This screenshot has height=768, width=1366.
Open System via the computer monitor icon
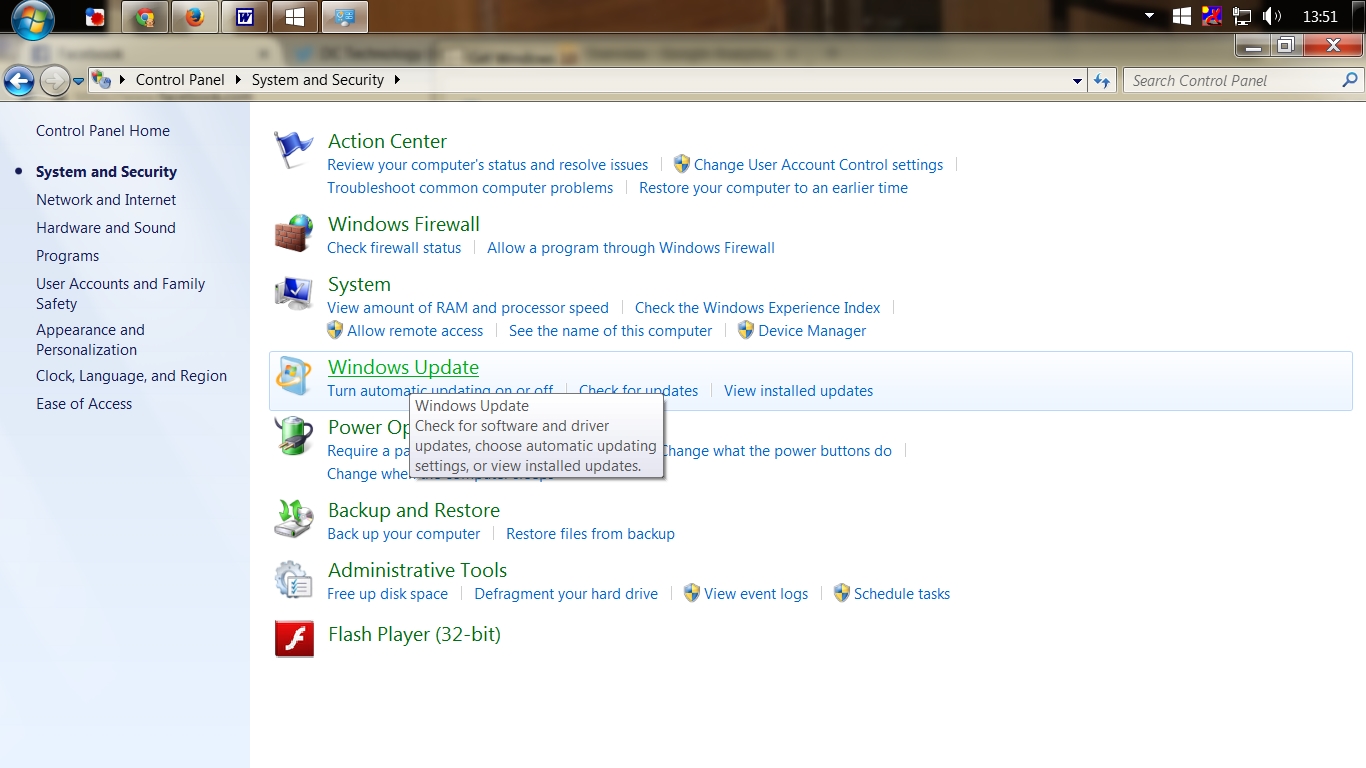click(x=293, y=292)
